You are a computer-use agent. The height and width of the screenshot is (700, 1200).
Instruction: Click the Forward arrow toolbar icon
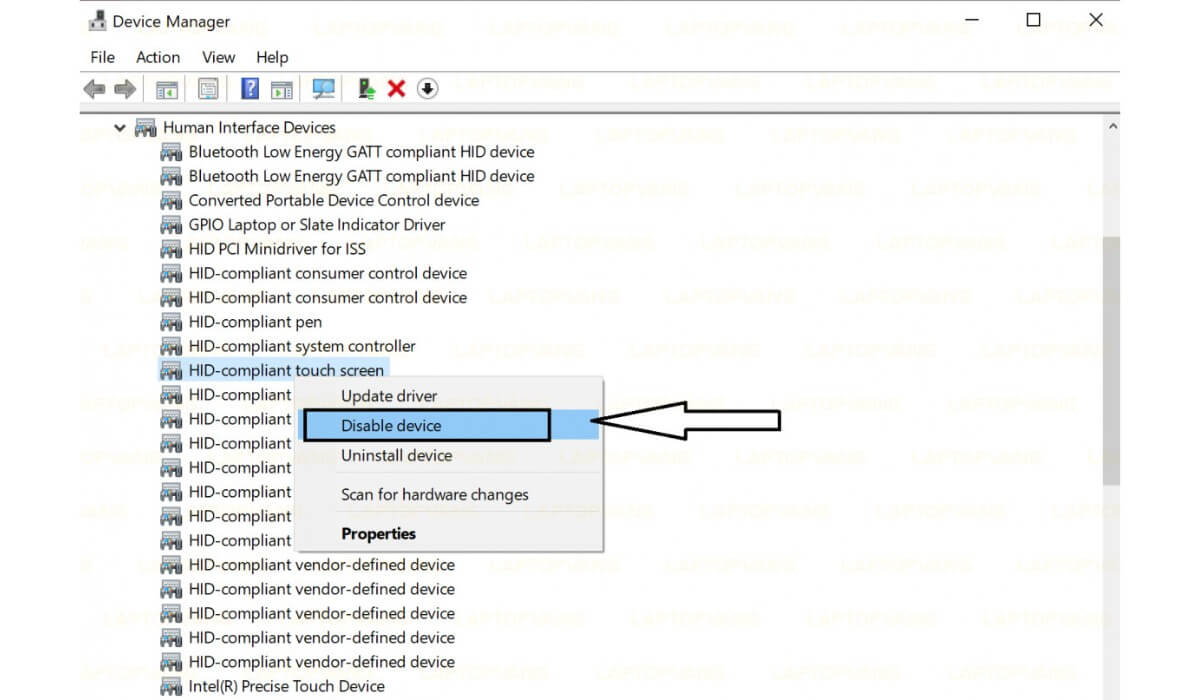tap(125, 89)
